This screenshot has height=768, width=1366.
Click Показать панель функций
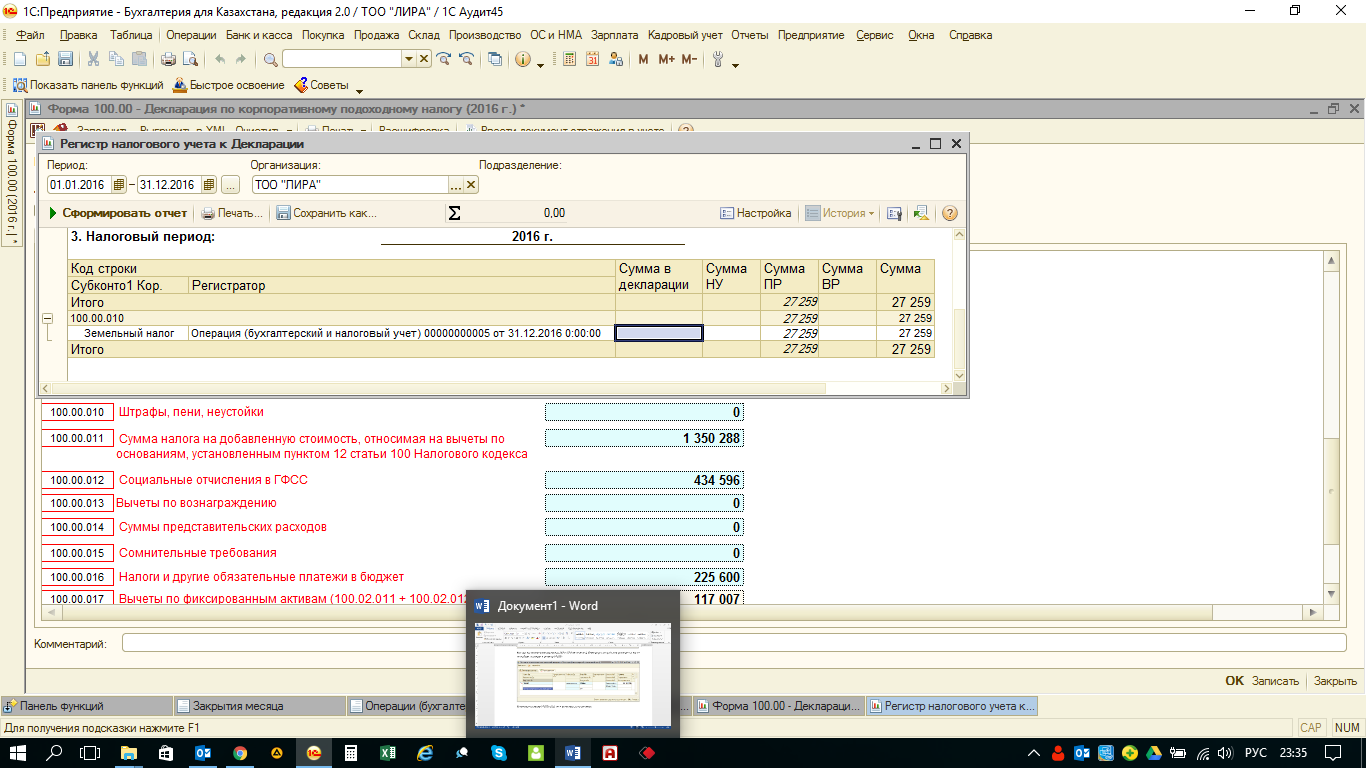87,85
